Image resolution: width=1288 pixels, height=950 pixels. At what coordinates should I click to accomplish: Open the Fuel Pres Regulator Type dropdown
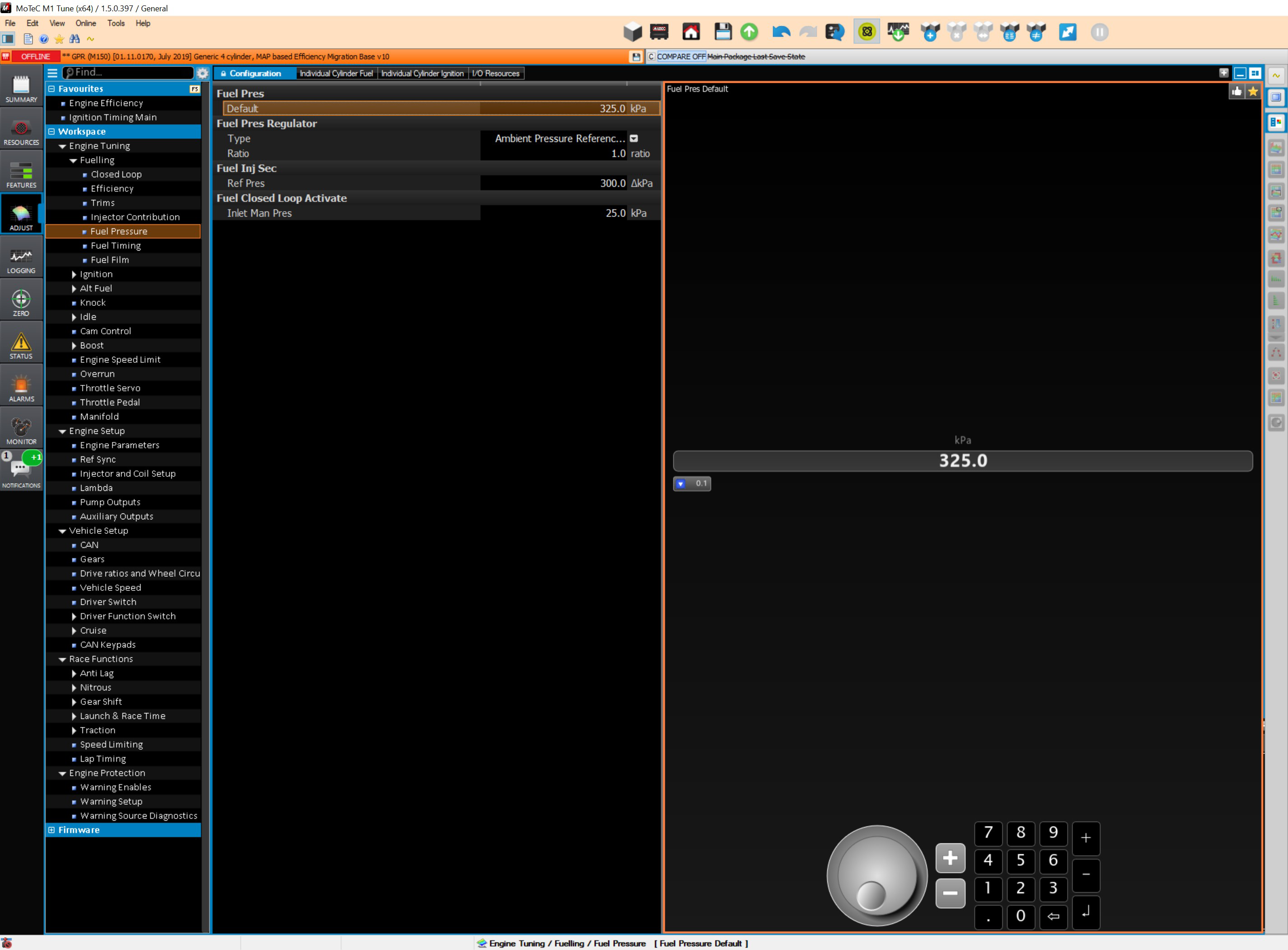click(x=633, y=138)
